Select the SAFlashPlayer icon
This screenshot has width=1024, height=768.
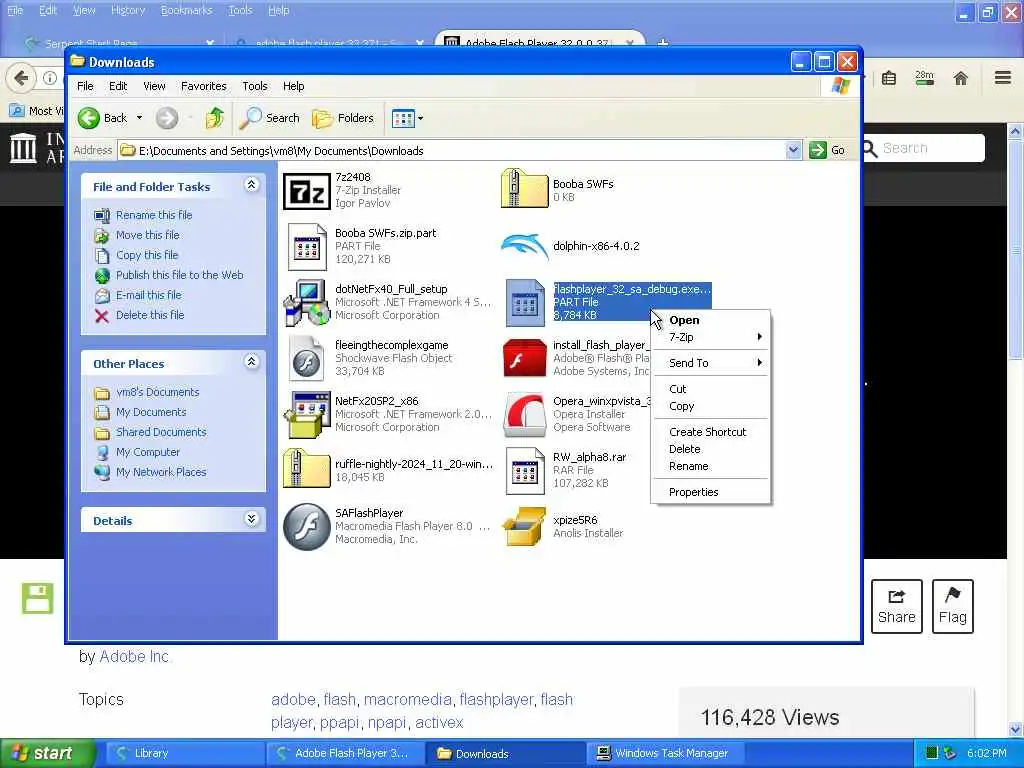tap(307, 526)
